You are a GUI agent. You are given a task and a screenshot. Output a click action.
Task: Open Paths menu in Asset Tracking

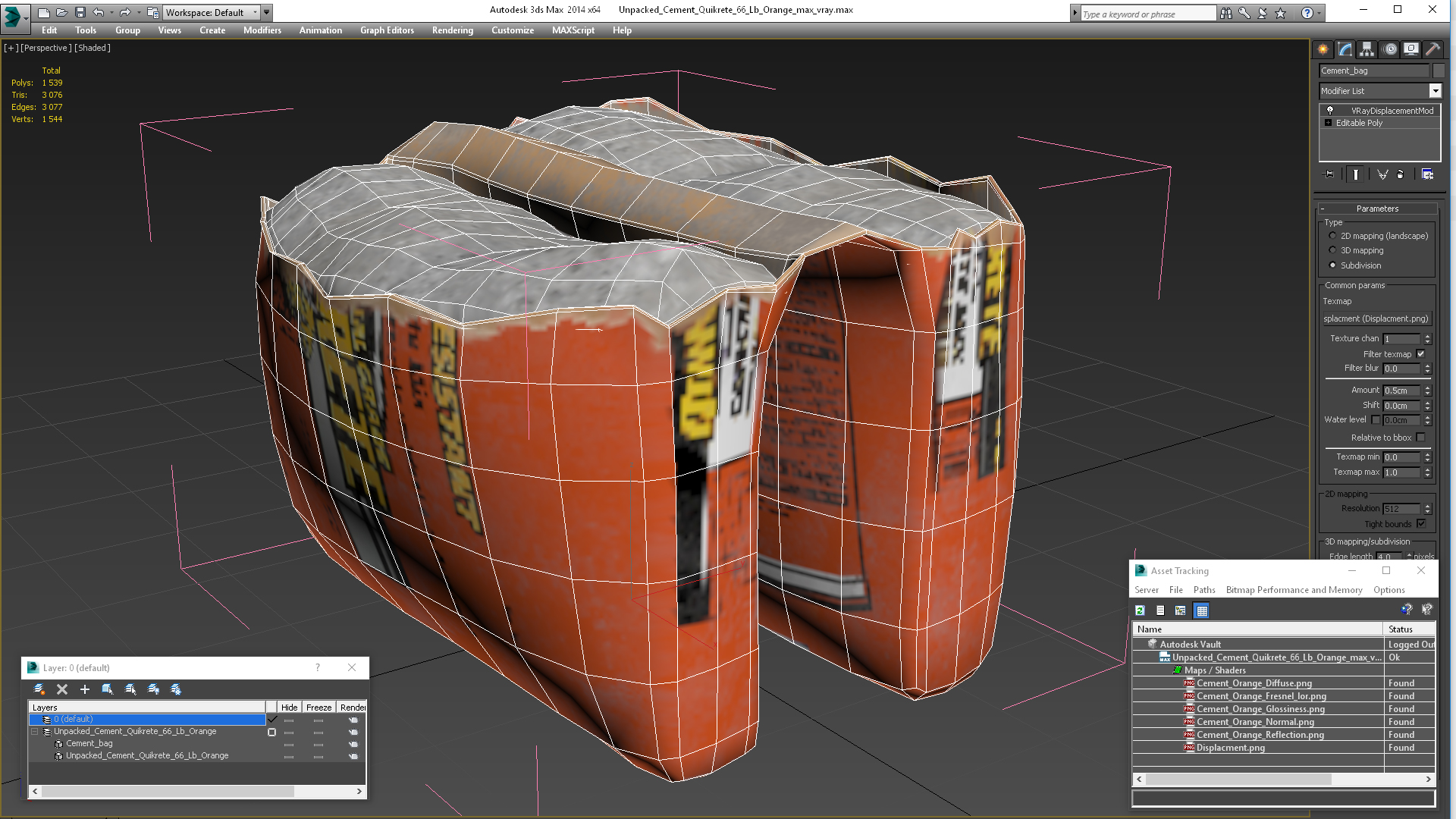pos(1204,590)
